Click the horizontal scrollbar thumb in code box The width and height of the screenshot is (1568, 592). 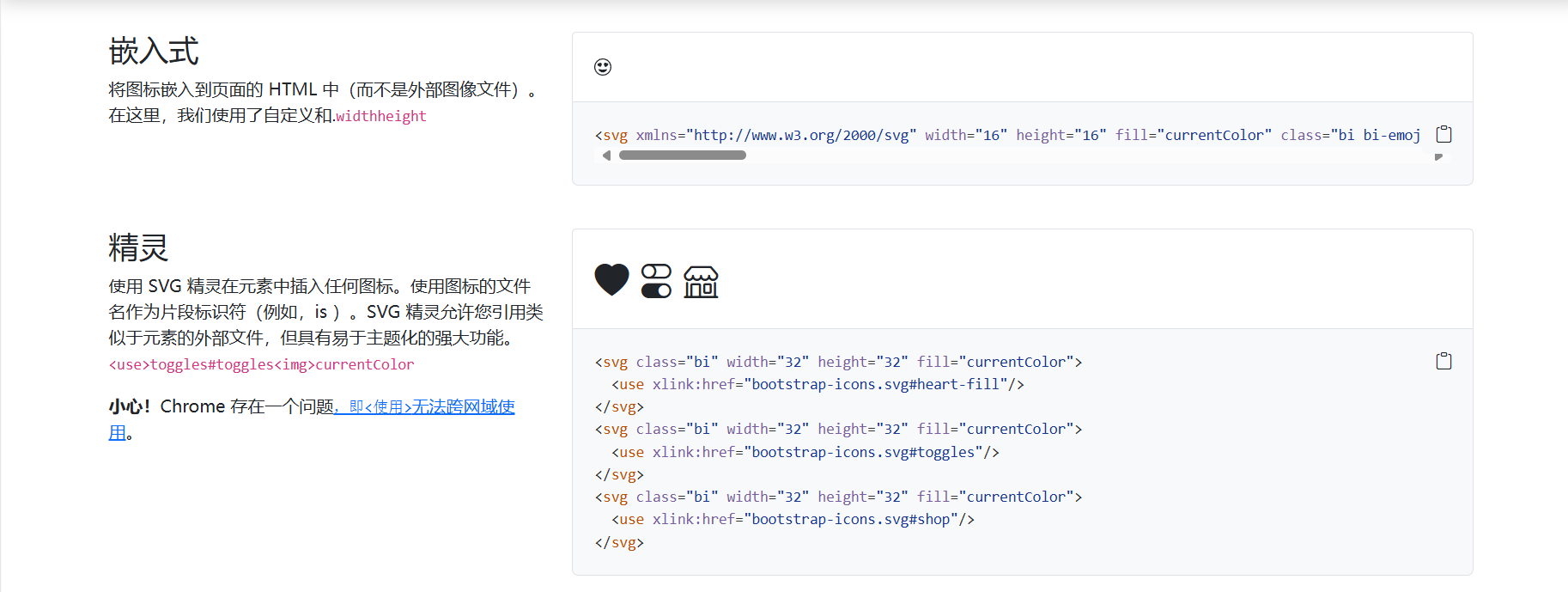coord(683,156)
